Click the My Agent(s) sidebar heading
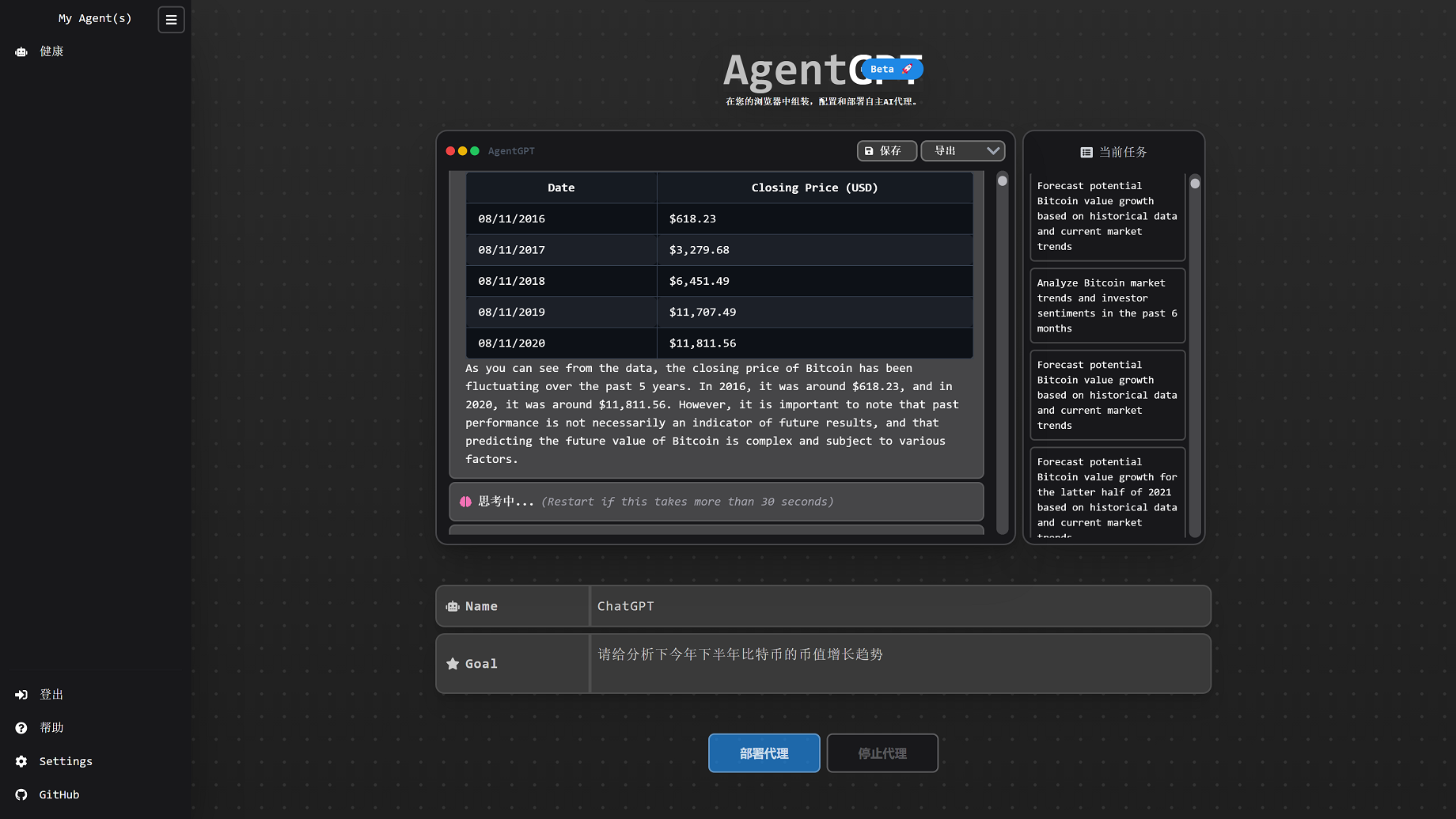This screenshot has height=819, width=1456. 95,18
